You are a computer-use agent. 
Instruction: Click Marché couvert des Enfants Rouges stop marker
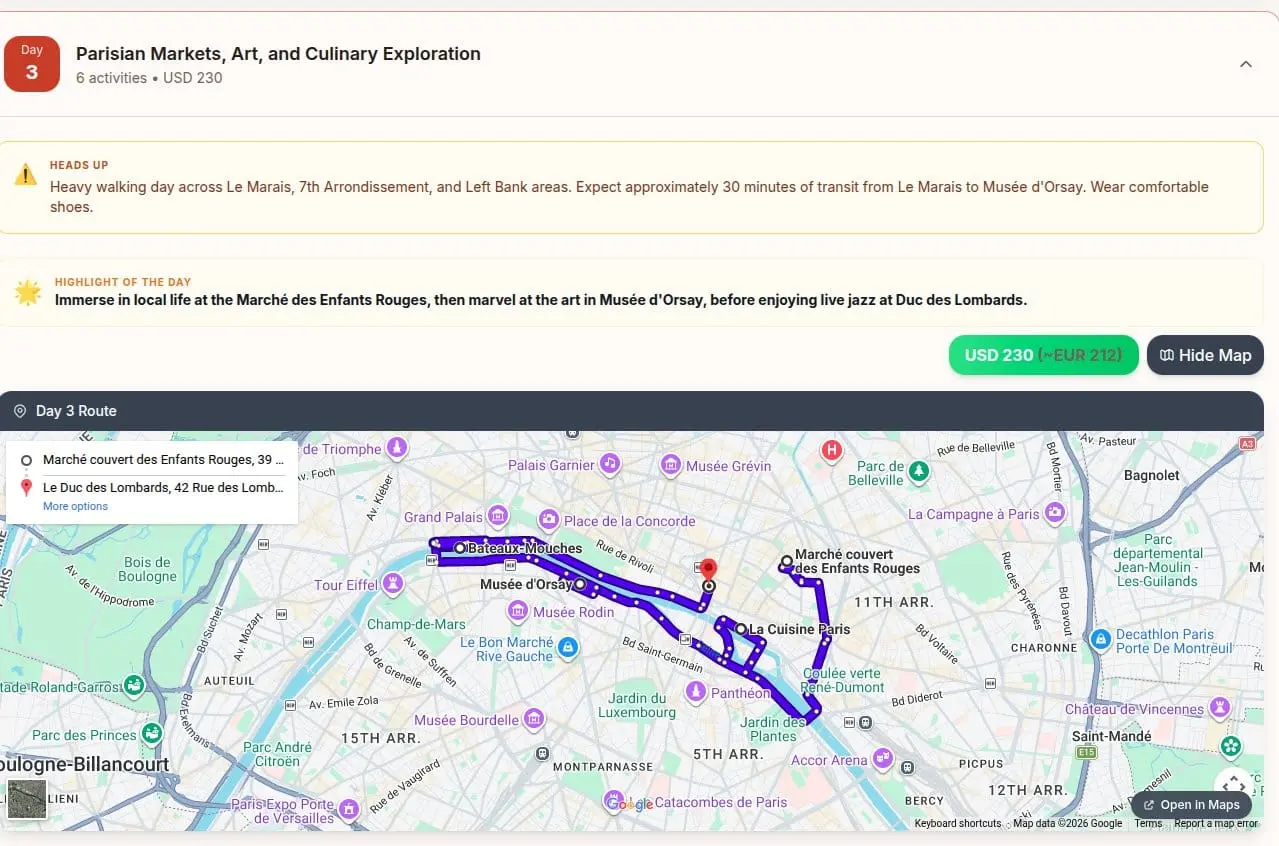click(787, 561)
